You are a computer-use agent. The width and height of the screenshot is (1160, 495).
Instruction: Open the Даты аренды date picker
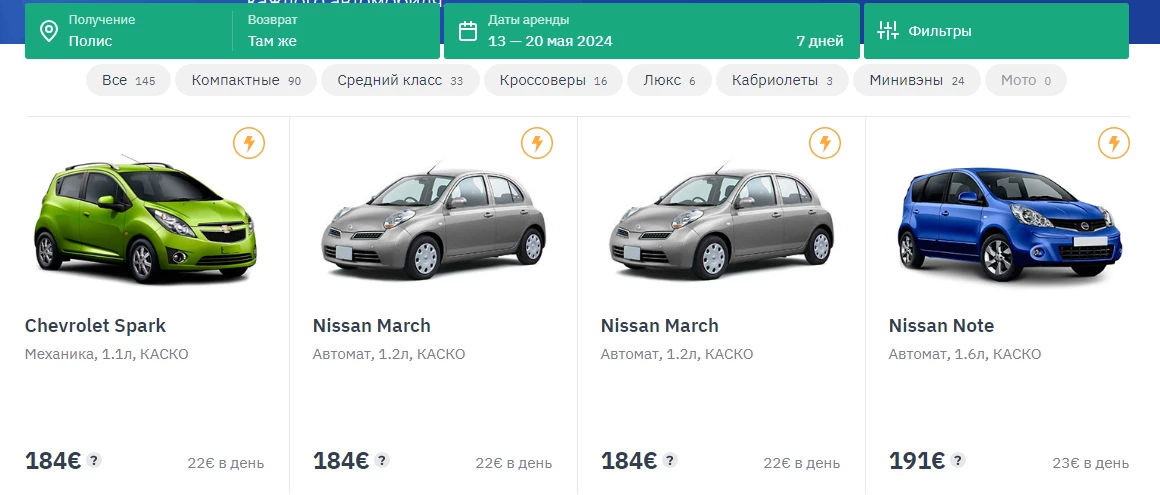point(652,31)
